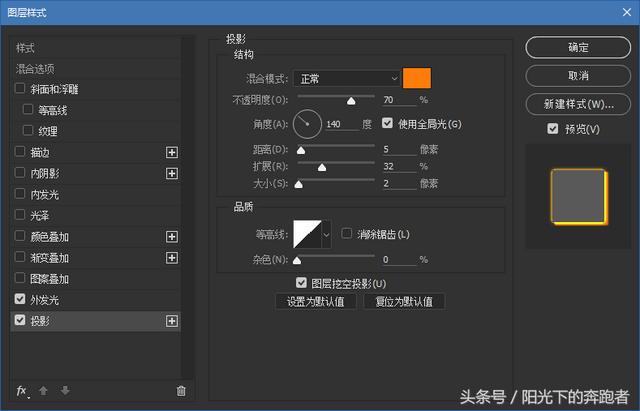The image size is (640, 411).
Task: Uncheck the 投影 checkbox in the list
Action: (x=20, y=320)
